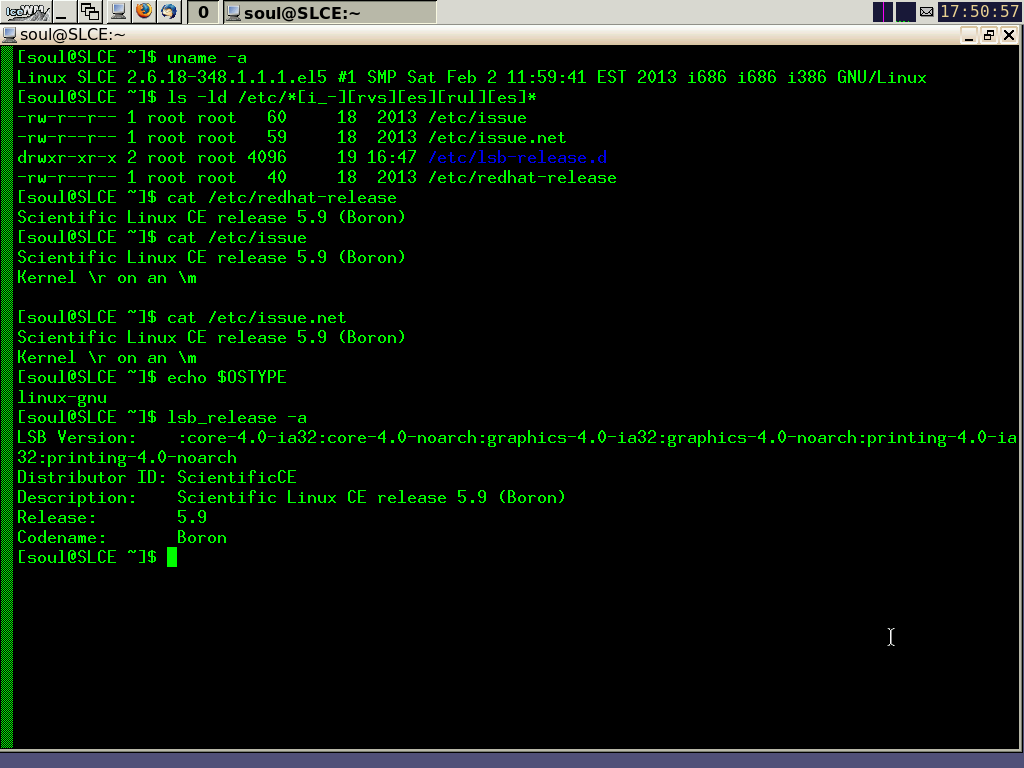1024x768 pixels.
Task: Open the IceWM start menu
Action: coord(26,11)
